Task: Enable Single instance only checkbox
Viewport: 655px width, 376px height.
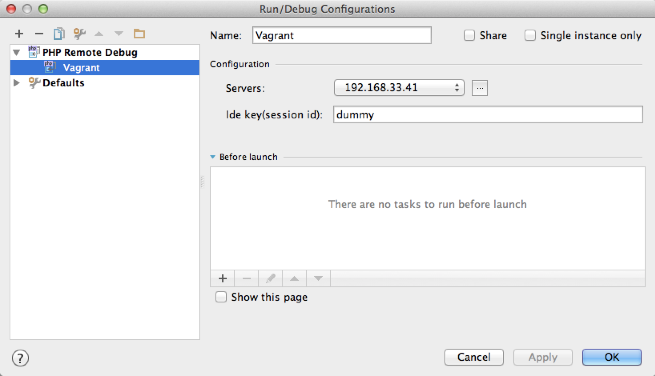Action: [x=530, y=36]
